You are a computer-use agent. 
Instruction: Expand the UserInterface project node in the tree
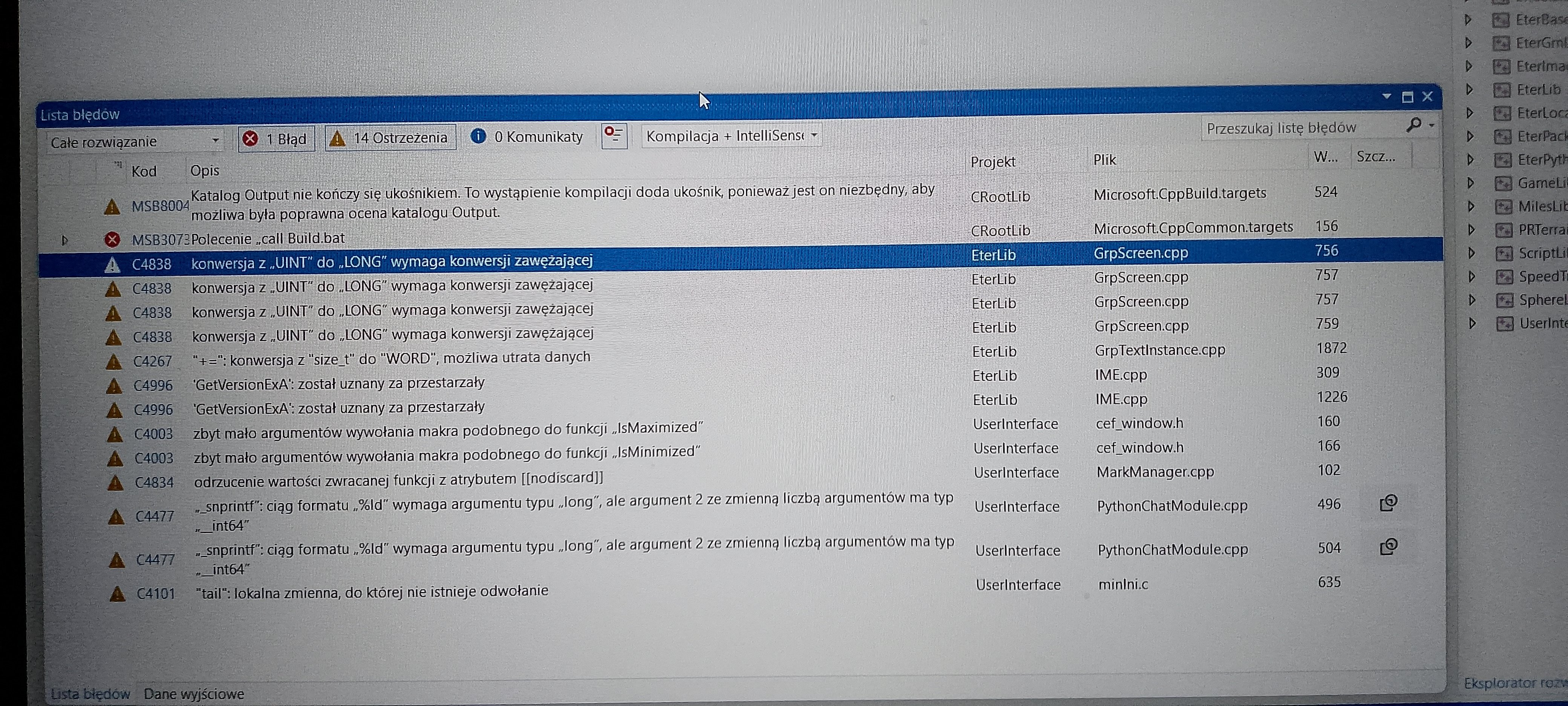click(x=1472, y=324)
